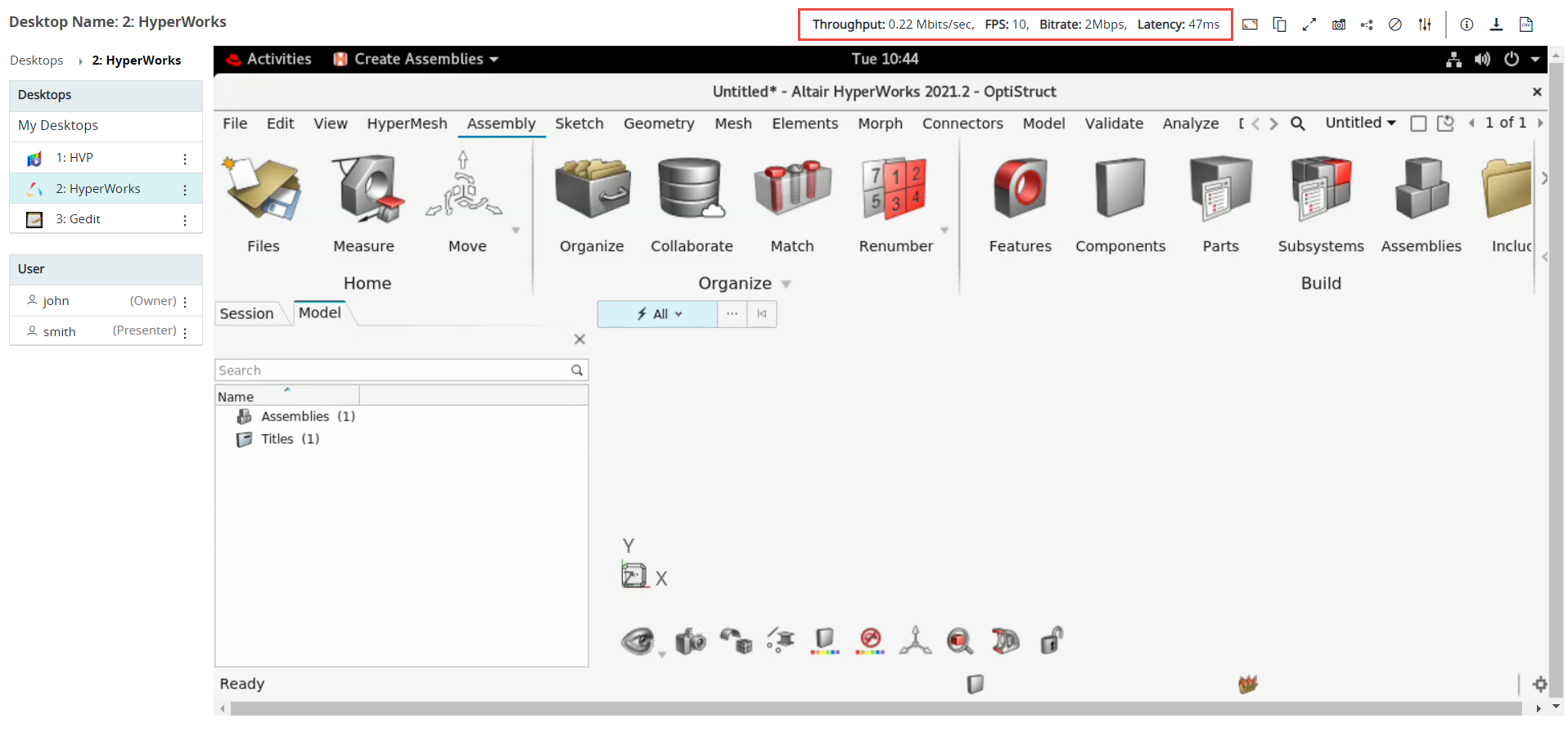The width and height of the screenshot is (1568, 732).
Task: Open options menu for 1: HVP desktop
Action: pos(185,159)
